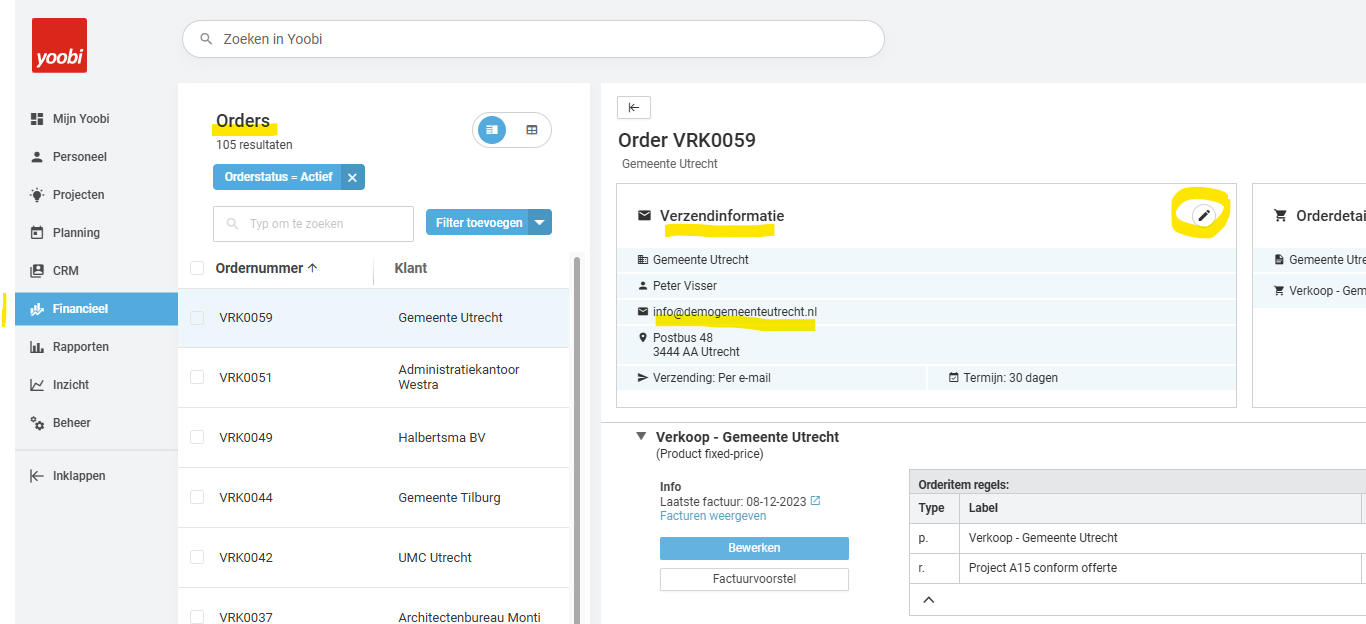Click the Orderstatus = Actief filter chip
This screenshot has width=1366, height=624.
coord(278,177)
